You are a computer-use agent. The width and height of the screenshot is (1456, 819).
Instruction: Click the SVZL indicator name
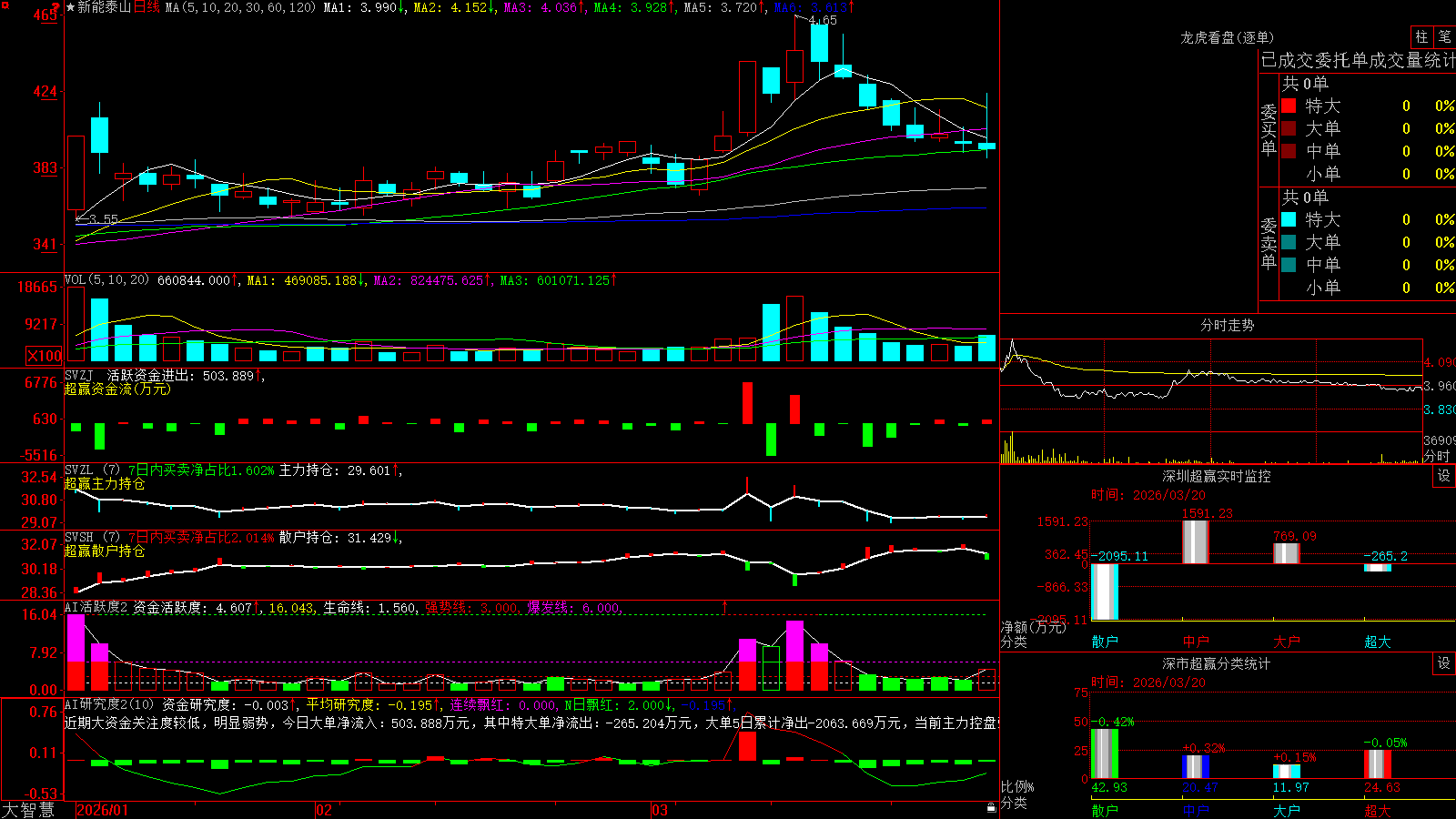pyautogui.click(x=79, y=470)
